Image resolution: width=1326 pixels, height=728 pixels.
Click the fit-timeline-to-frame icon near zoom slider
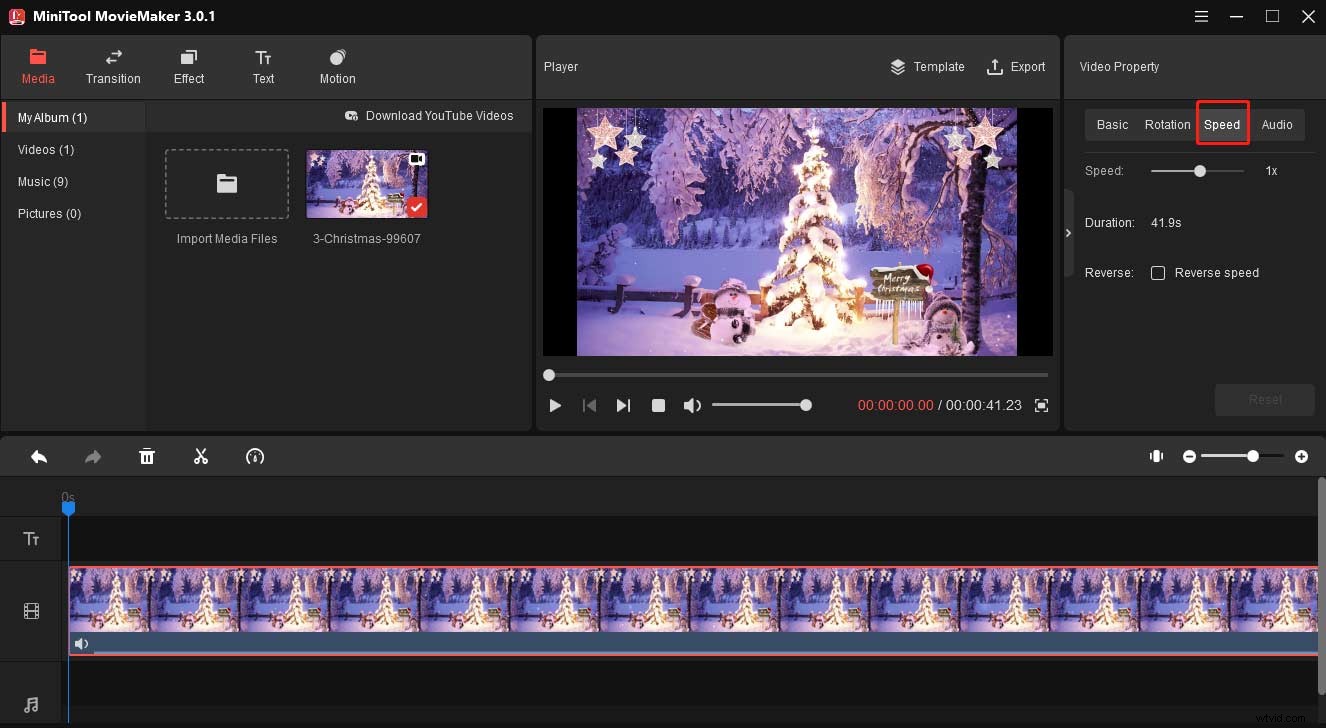click(1156, 456)
